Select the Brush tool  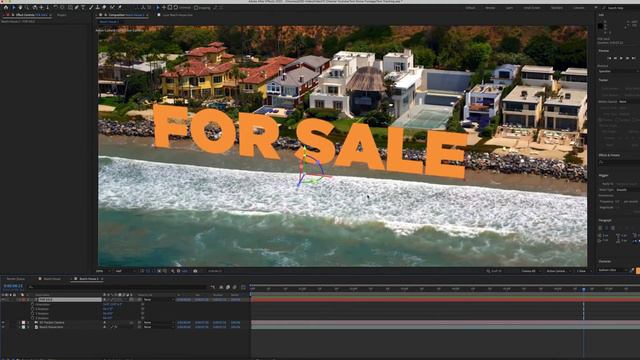(91, 7)
